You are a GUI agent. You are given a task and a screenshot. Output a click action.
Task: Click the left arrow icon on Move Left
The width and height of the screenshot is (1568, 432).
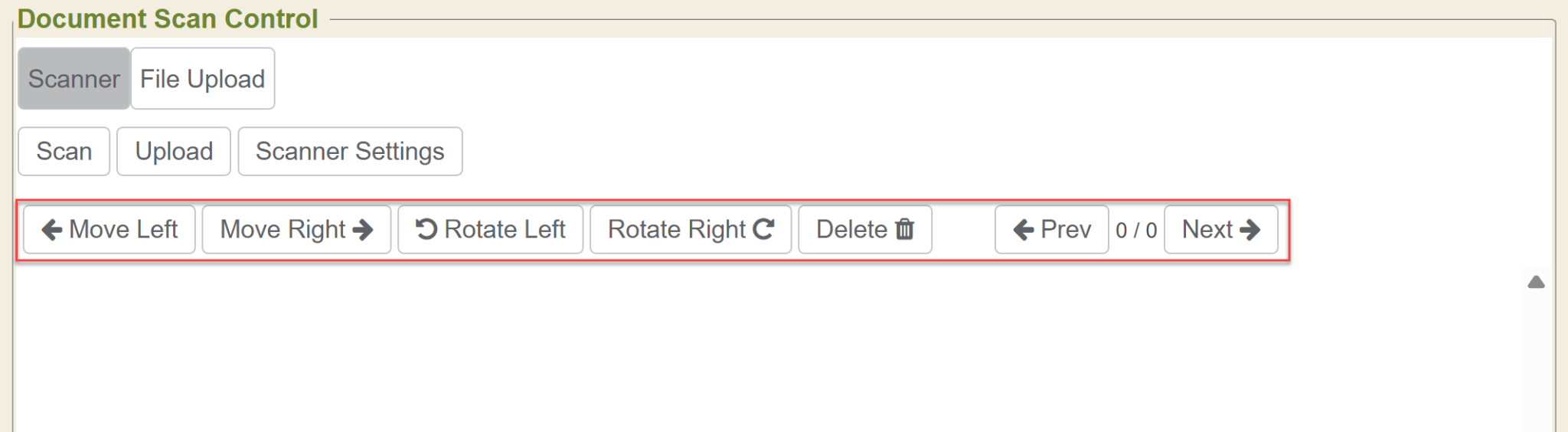(x=52, y=230)
